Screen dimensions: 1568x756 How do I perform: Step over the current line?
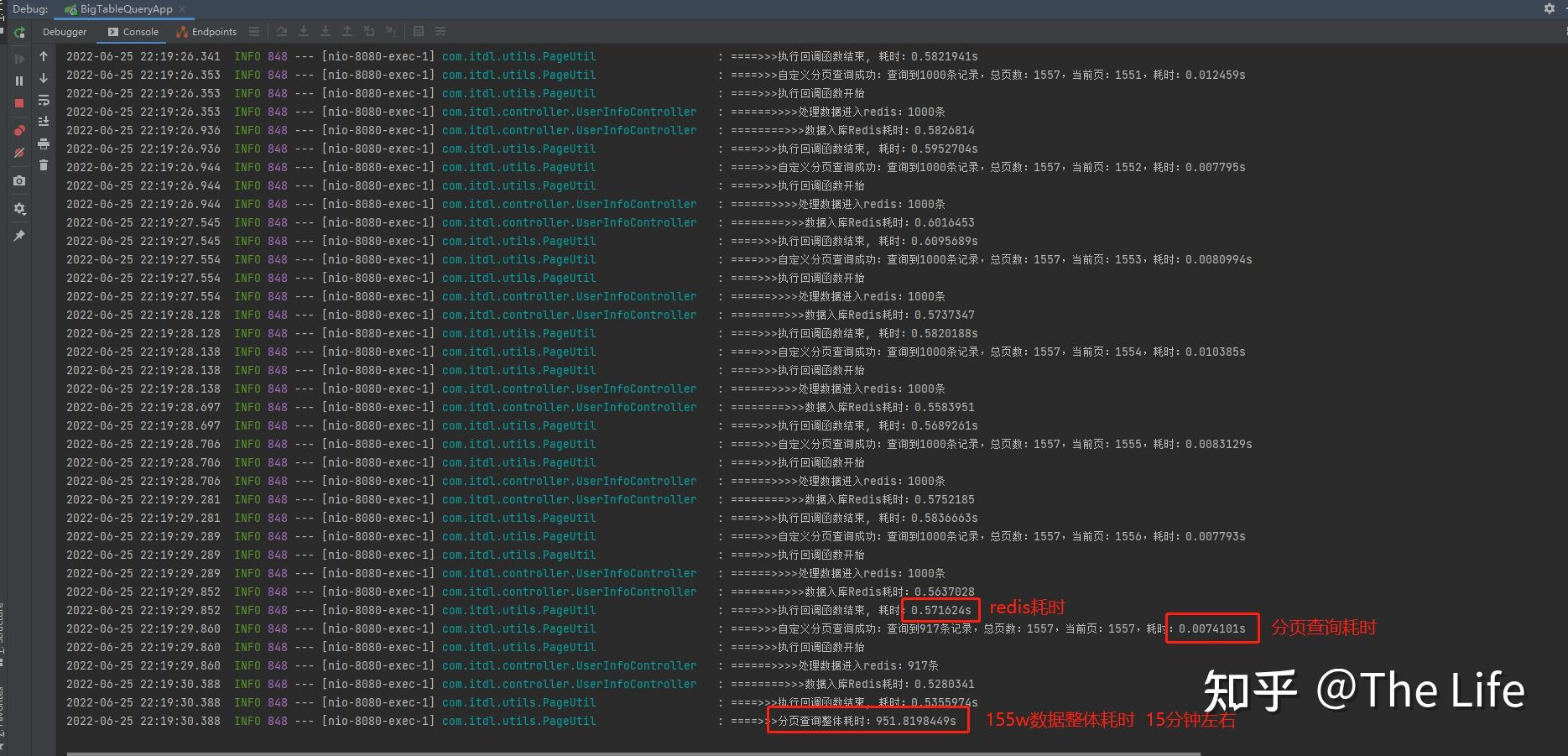coord(282,31)
